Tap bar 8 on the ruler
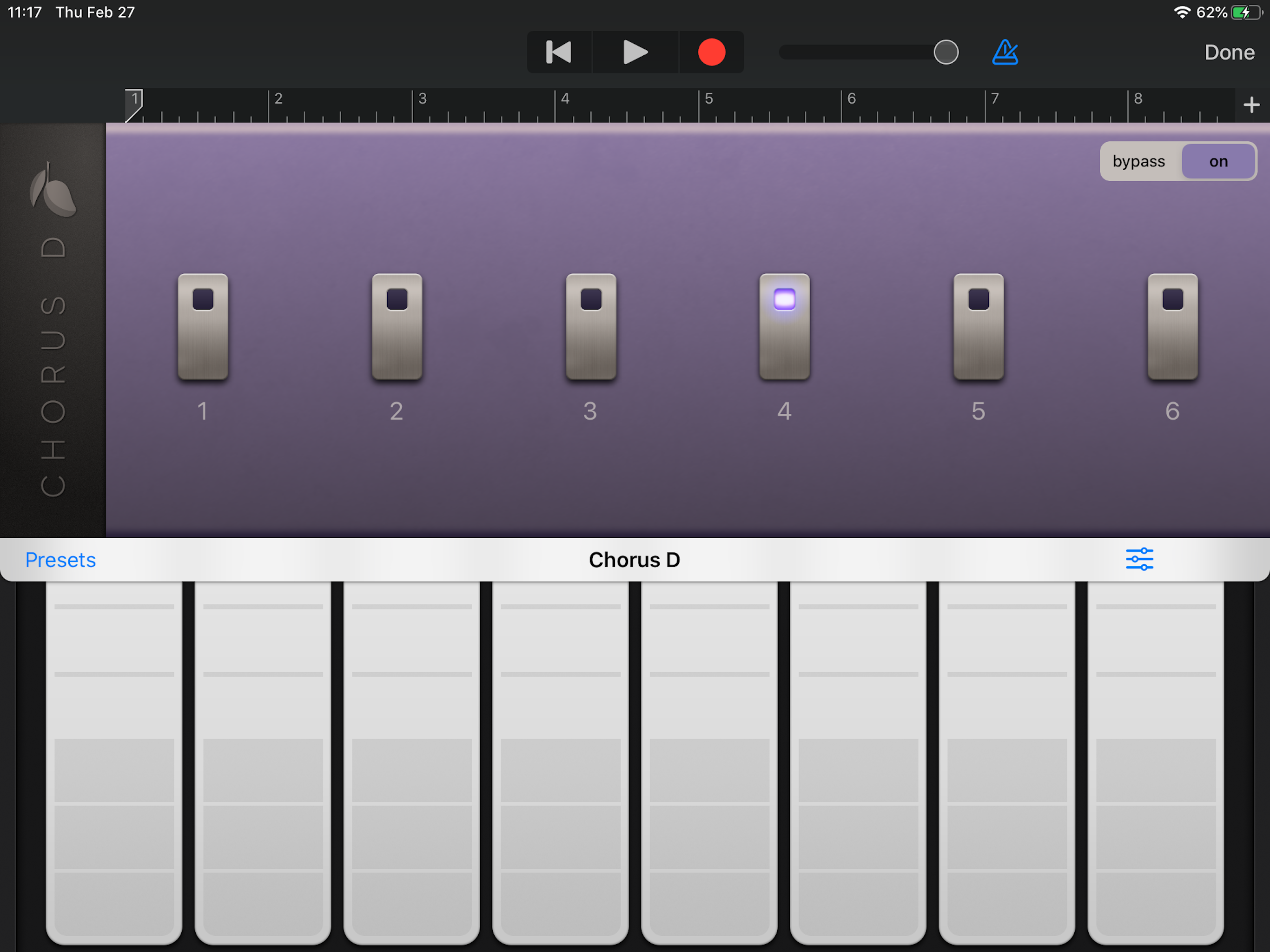The height and width of the screenshot is (952, 1270). pos(1138,99)
